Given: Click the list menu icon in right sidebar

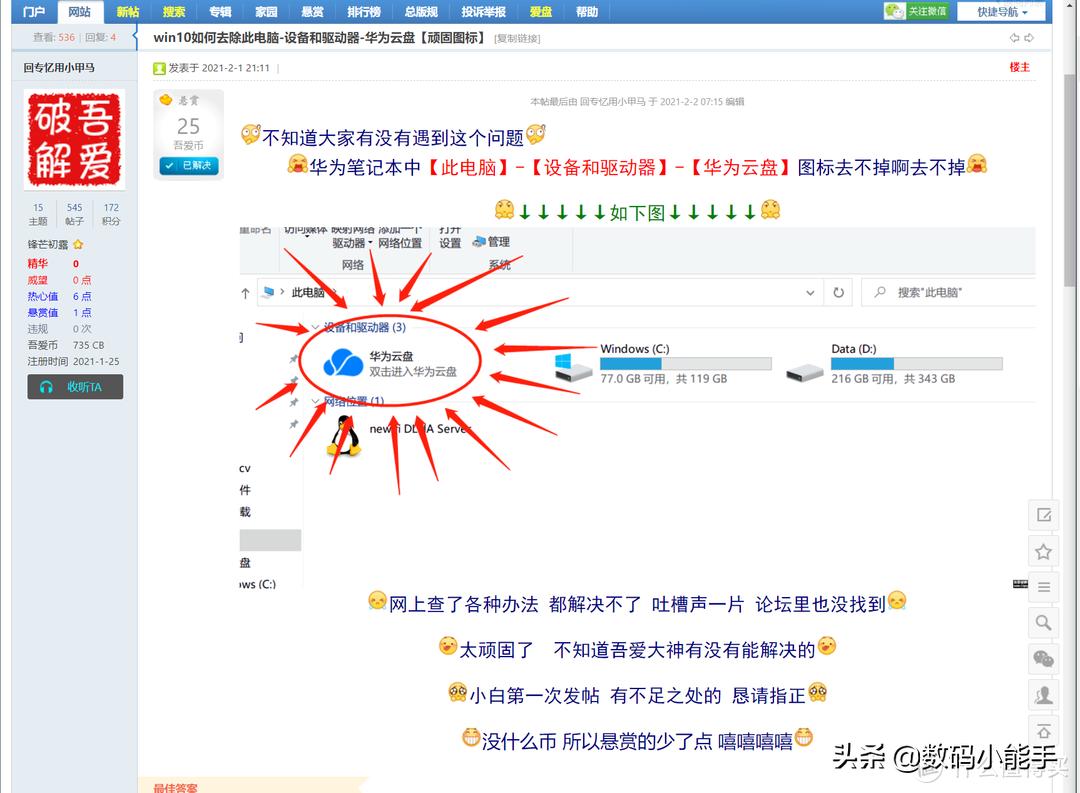Looking at the screenshot, I should pyautogui.click(x=1043, y=587).
